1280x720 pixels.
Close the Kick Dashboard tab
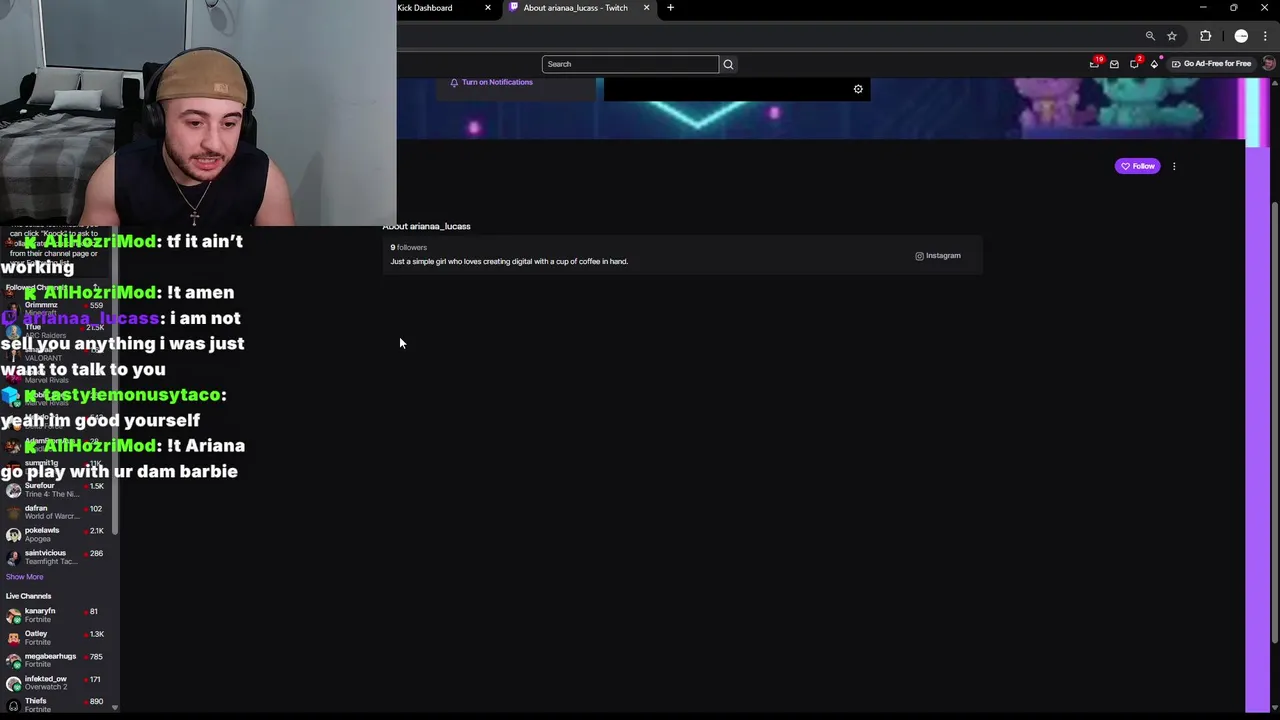click(x=488, y=8)
